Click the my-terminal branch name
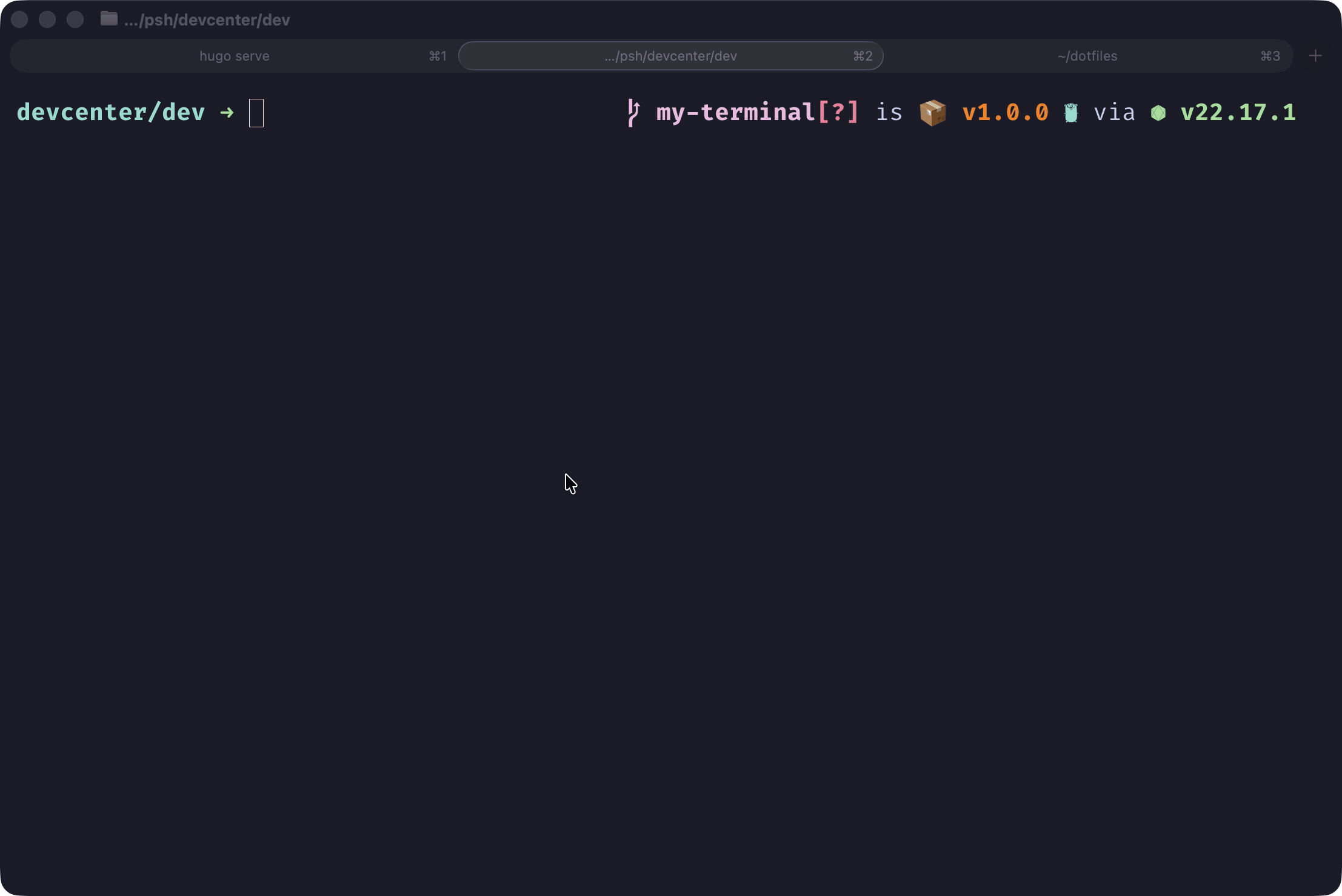Image resolution: width=1342 pixels, height=896 pixels. (x=735, y=113)
